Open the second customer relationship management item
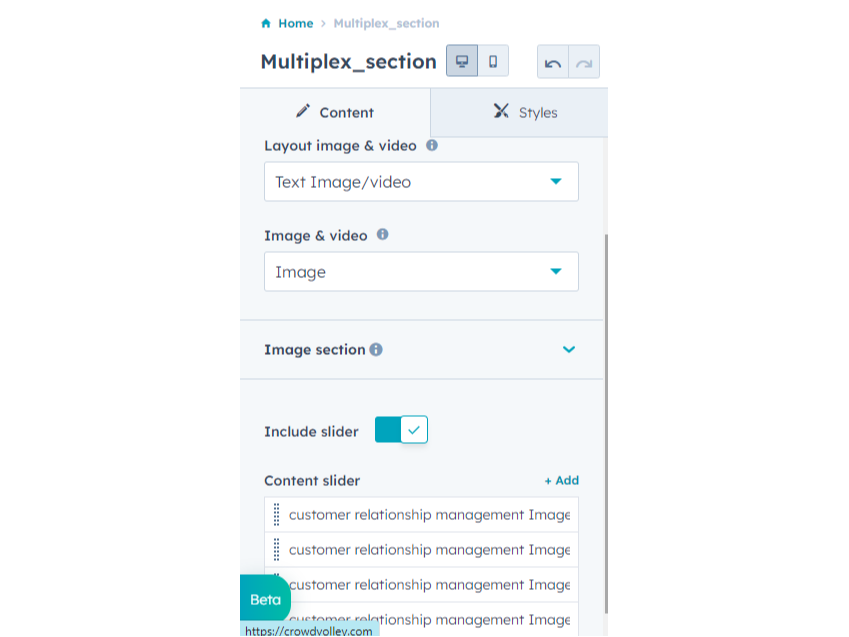This screenshot has width=849, height=637. click(429, 550)
